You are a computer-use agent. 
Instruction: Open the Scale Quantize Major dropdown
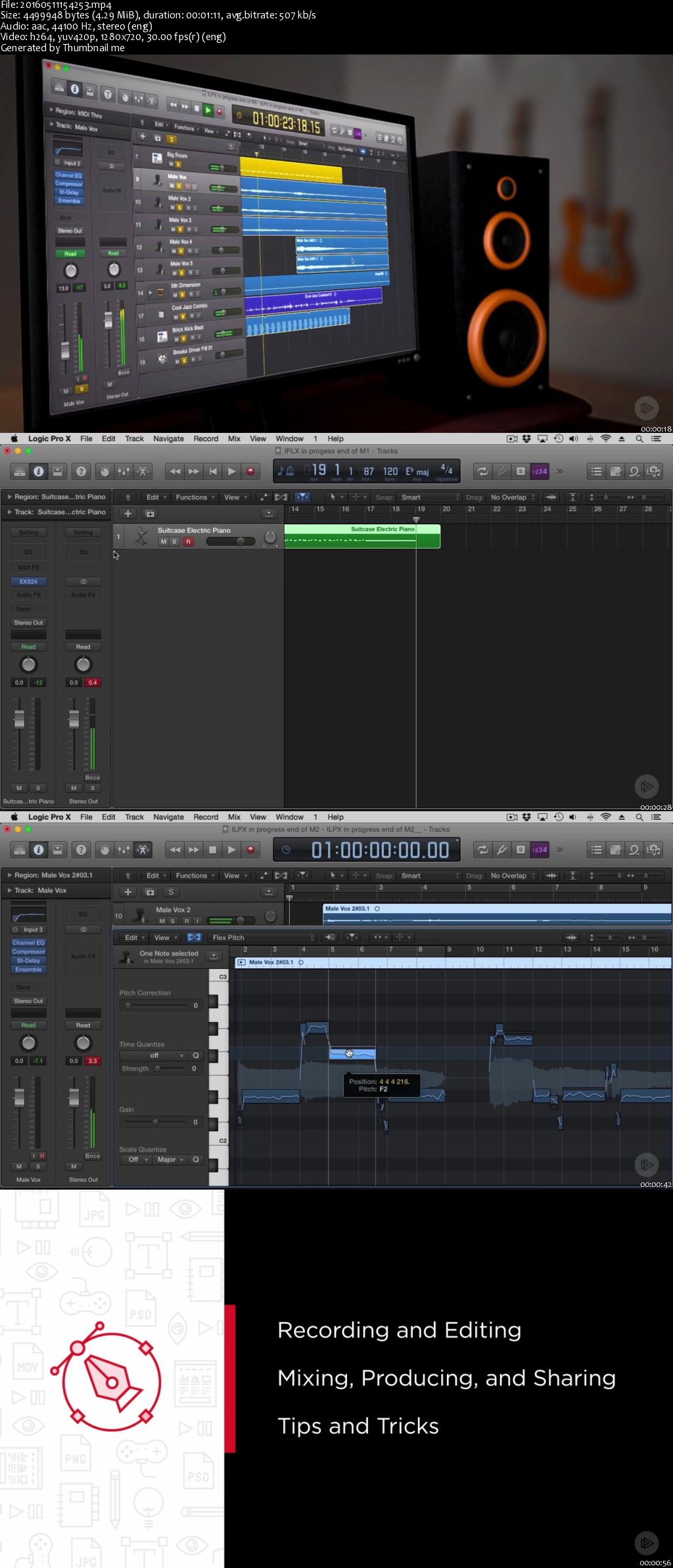click(170, 1159)
